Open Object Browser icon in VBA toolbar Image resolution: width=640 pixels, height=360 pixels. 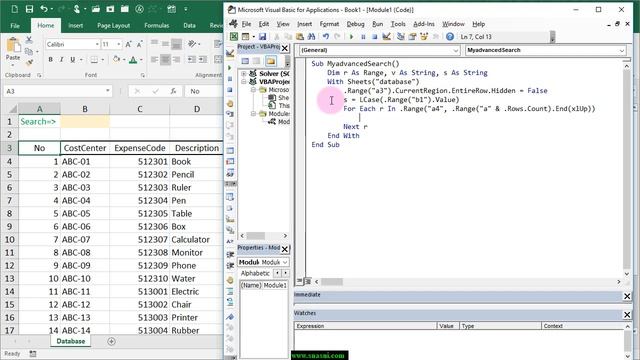[x=424, y=37]
